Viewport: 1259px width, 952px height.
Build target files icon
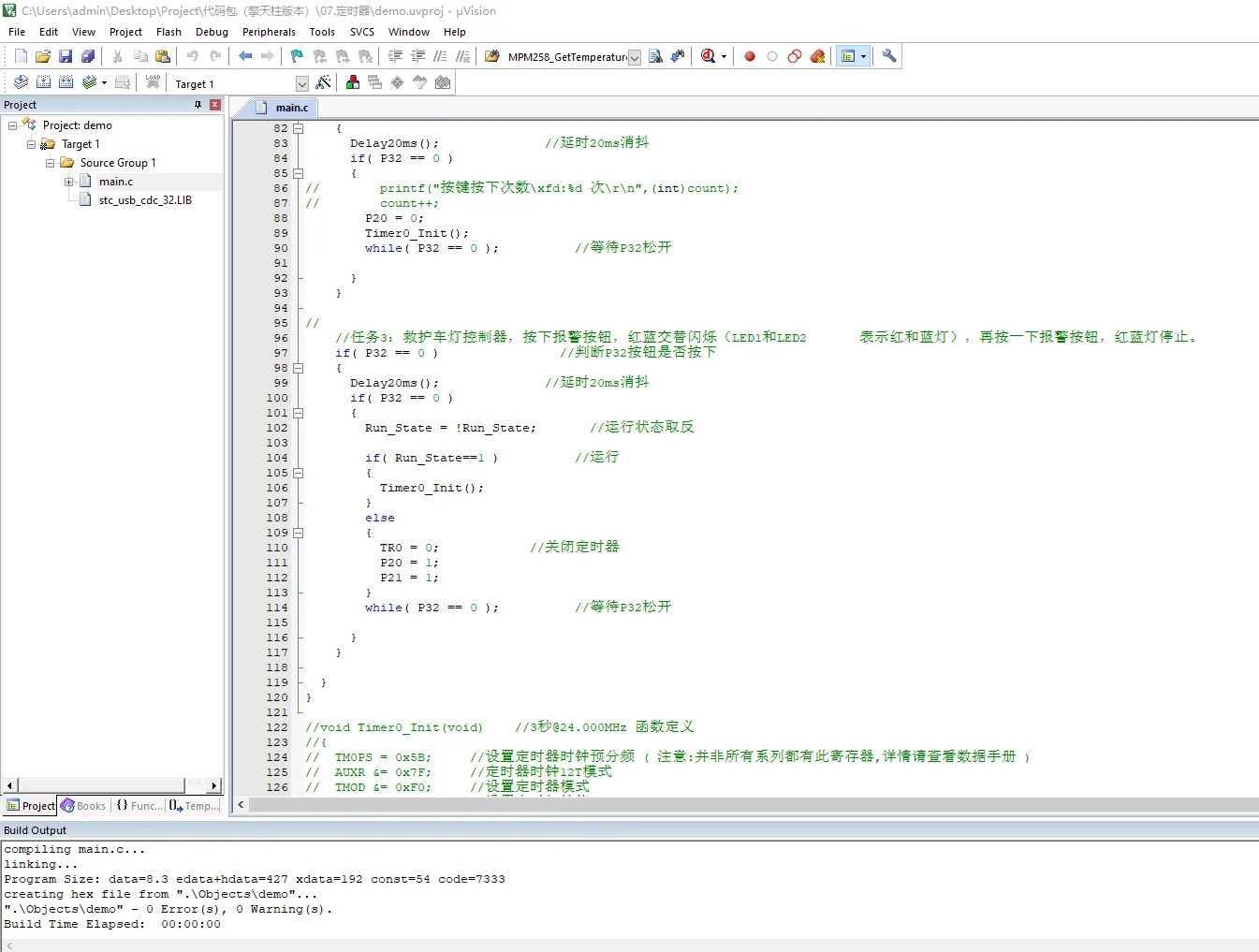tap(43, 82)
